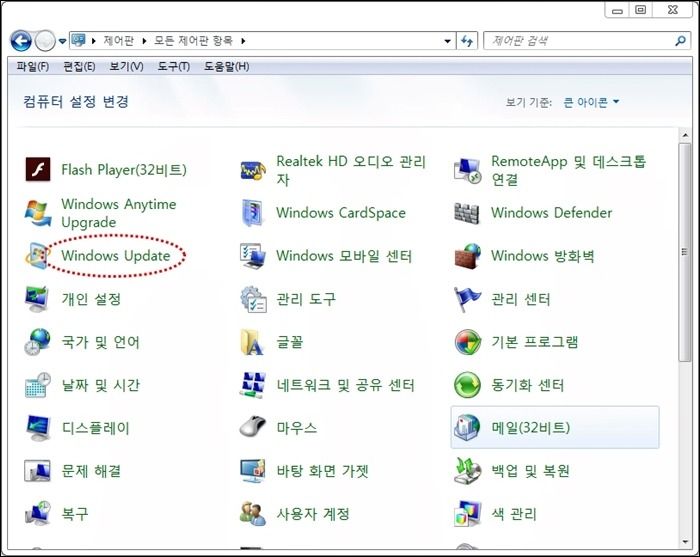The width and height of the screenshot is (700, 557).
Task: Open the Flash Player(32비트) icon
Action: pyautogui.click(x=38, y=170)
